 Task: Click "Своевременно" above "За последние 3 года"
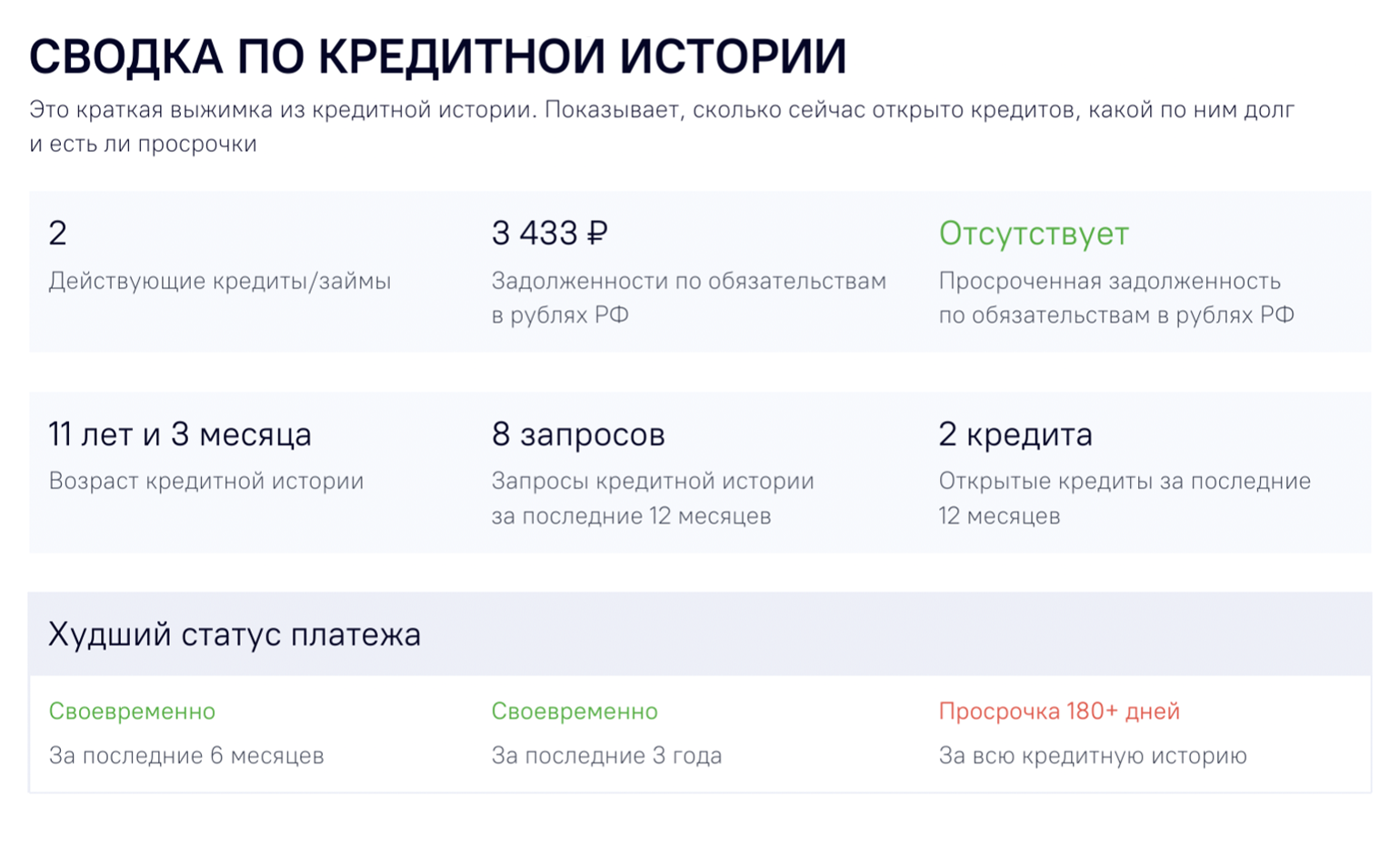point(575,711)
